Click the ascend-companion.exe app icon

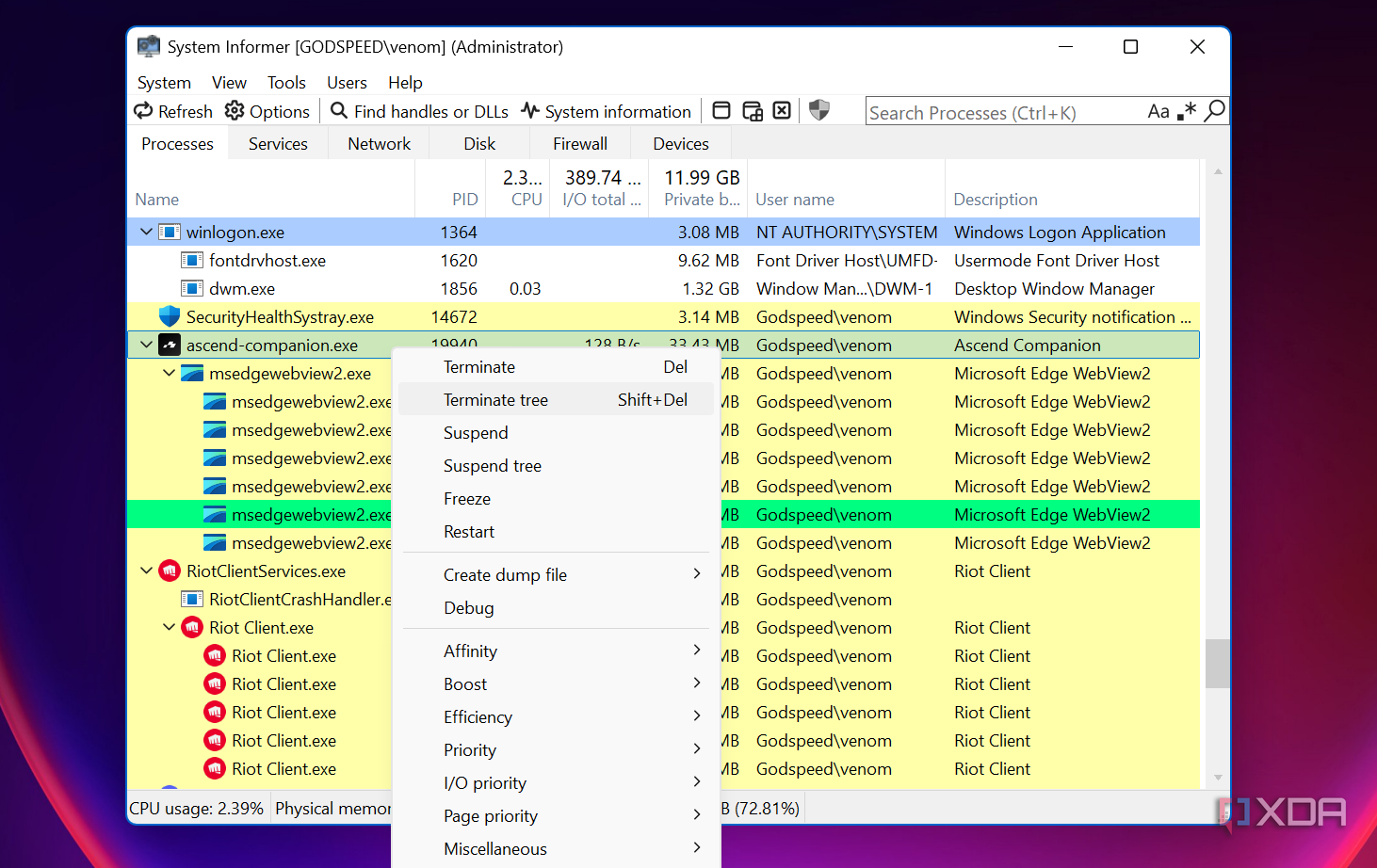pos(170,345)
